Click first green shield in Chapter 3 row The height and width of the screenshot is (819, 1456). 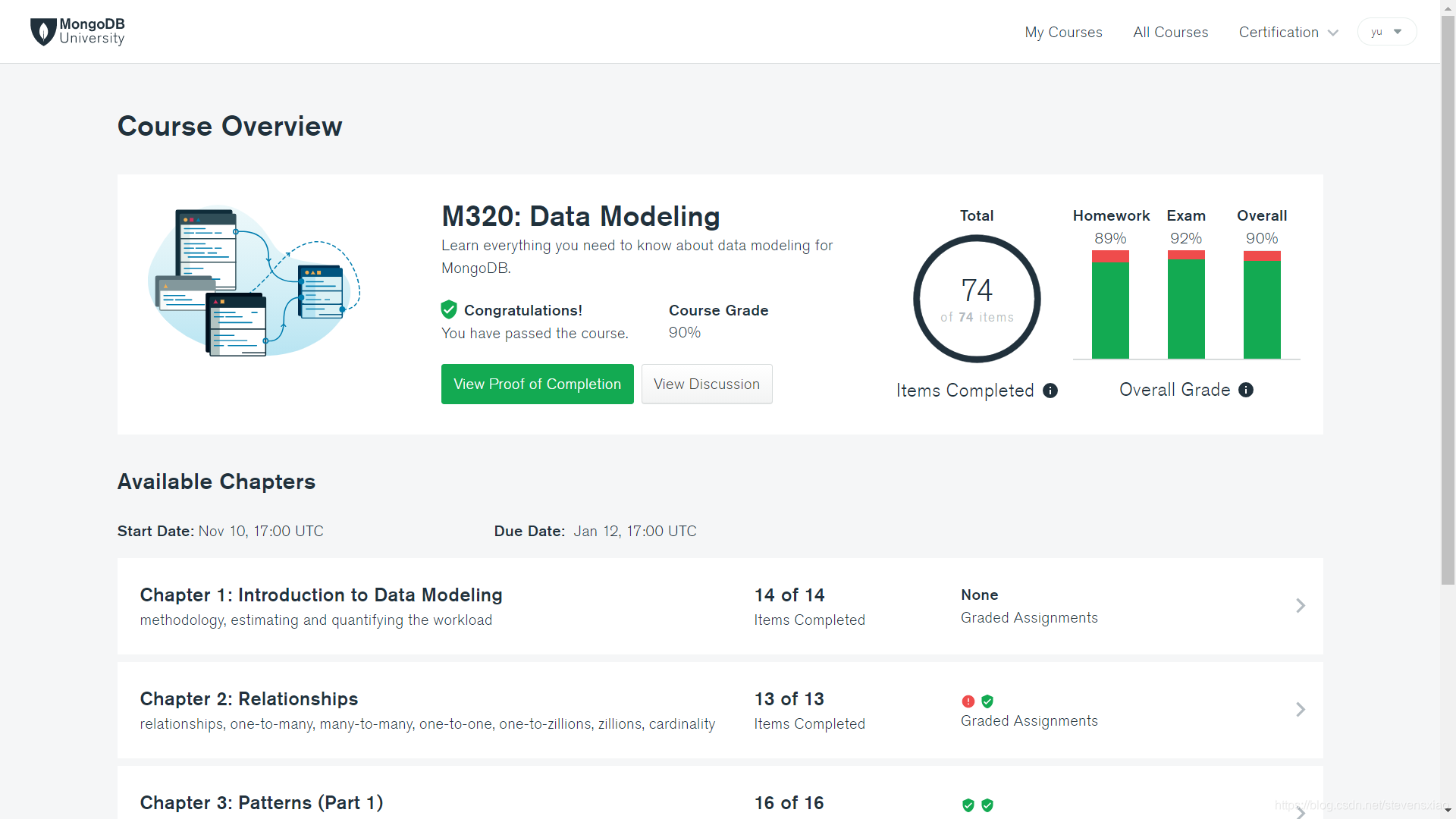968,805
